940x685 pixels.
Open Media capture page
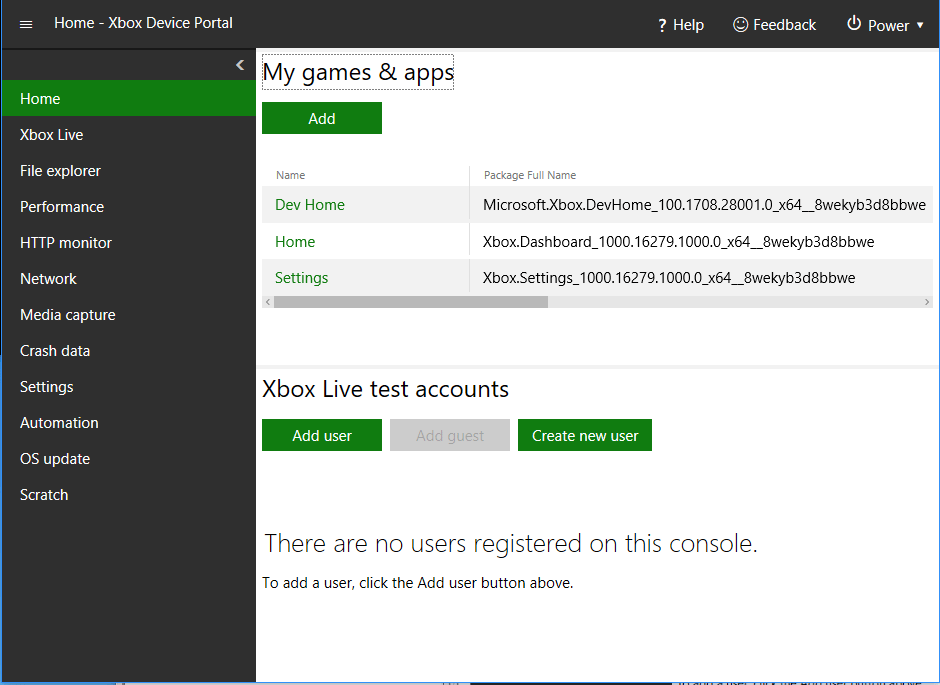pyautogui.click(x=129, y=315)
